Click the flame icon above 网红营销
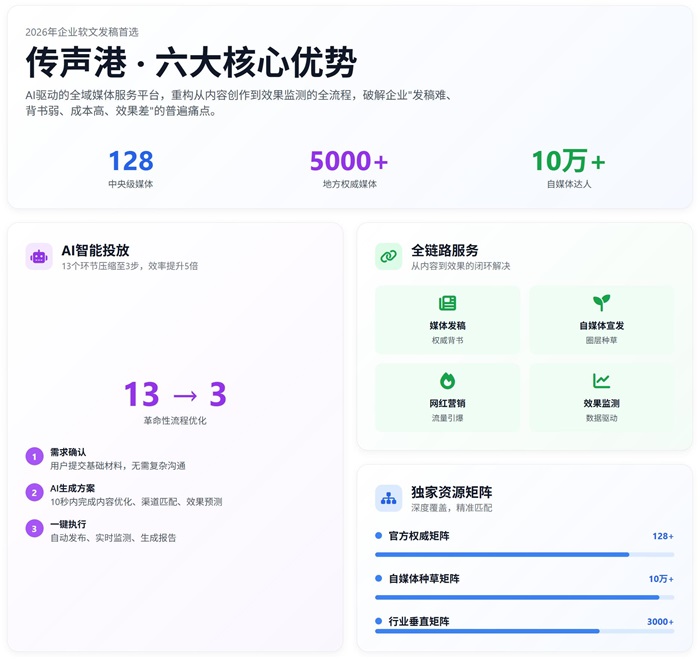 click(447, 381)
